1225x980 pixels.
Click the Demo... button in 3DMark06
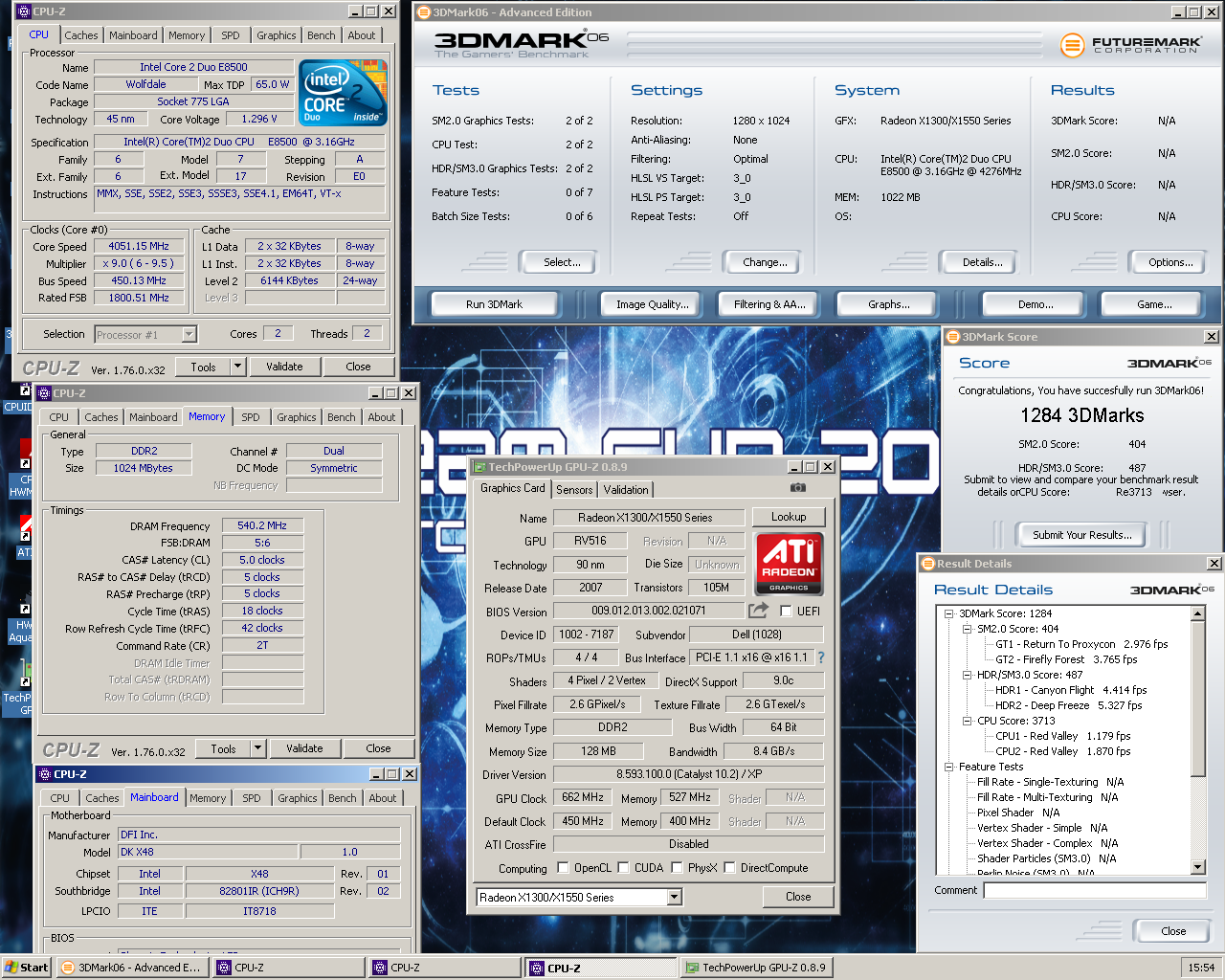1036,304
